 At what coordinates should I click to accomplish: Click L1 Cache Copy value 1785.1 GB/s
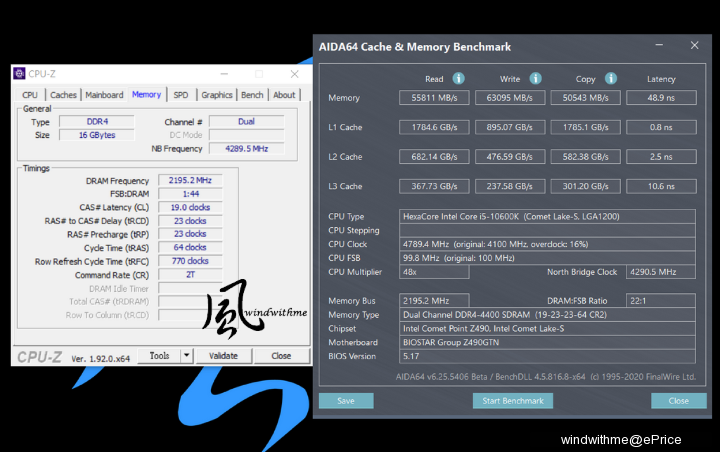pos(585,127)
